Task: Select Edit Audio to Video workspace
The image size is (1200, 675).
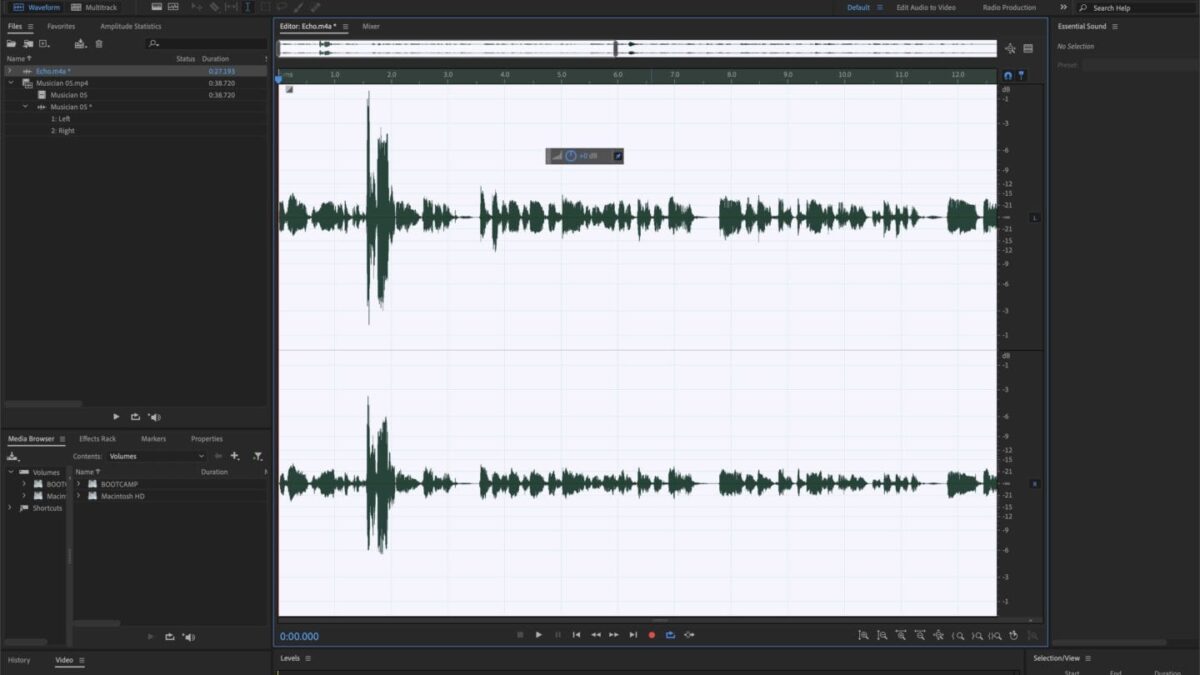Action: pyautogui.click(x=926, y=7)
